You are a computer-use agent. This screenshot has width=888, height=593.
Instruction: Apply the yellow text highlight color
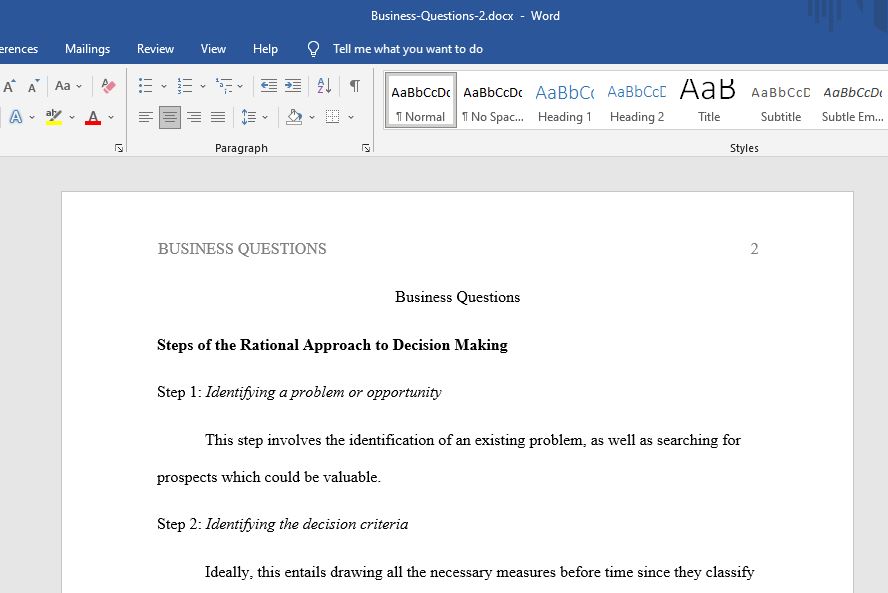(54, 117)
